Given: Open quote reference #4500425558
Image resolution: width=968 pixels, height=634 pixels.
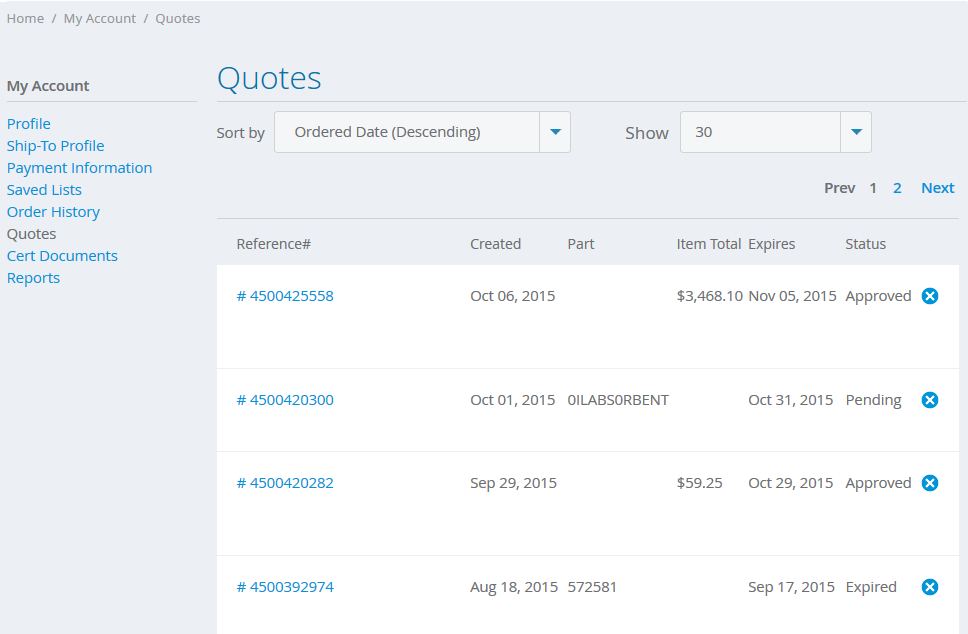Looking at the screenshot, I should 285,296.
